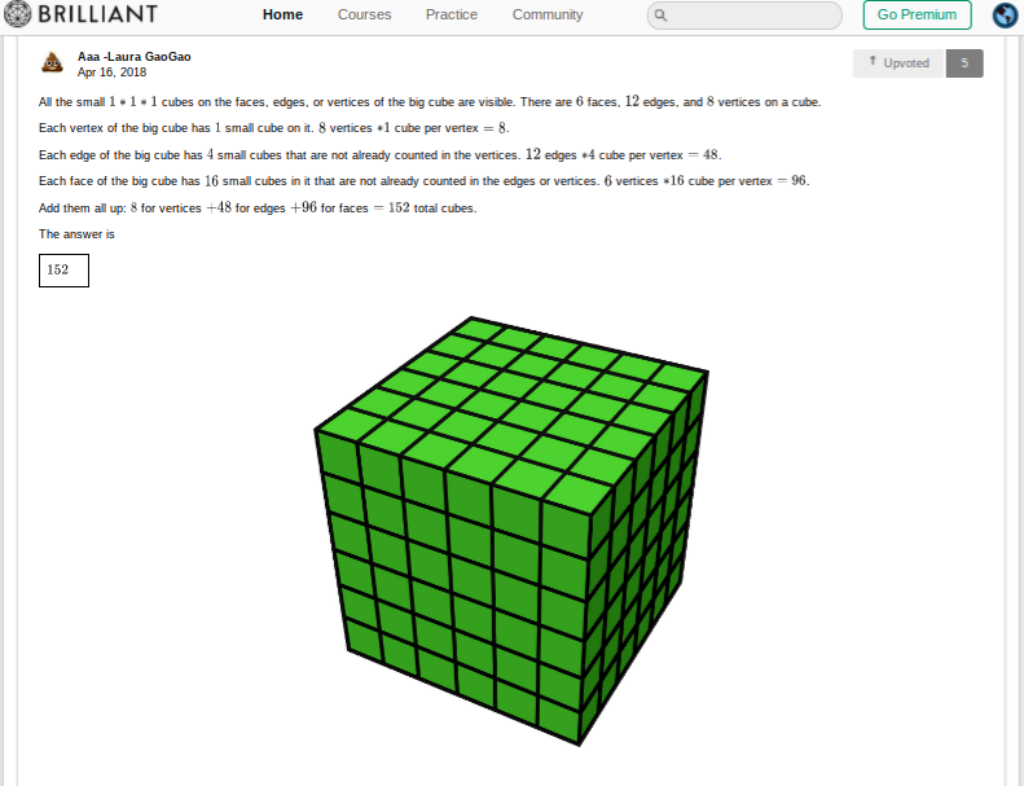Toggle the Upvoted button

tap(898, 63)
